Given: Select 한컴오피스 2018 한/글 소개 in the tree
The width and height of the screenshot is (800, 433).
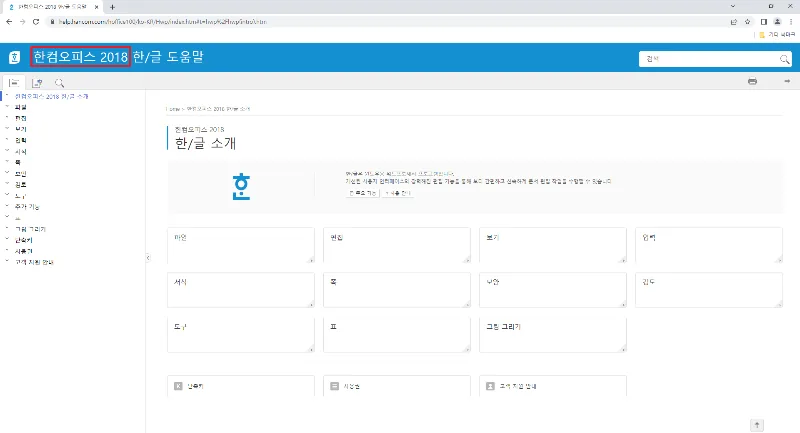Looking at the screenshot, I should (52, 96).
